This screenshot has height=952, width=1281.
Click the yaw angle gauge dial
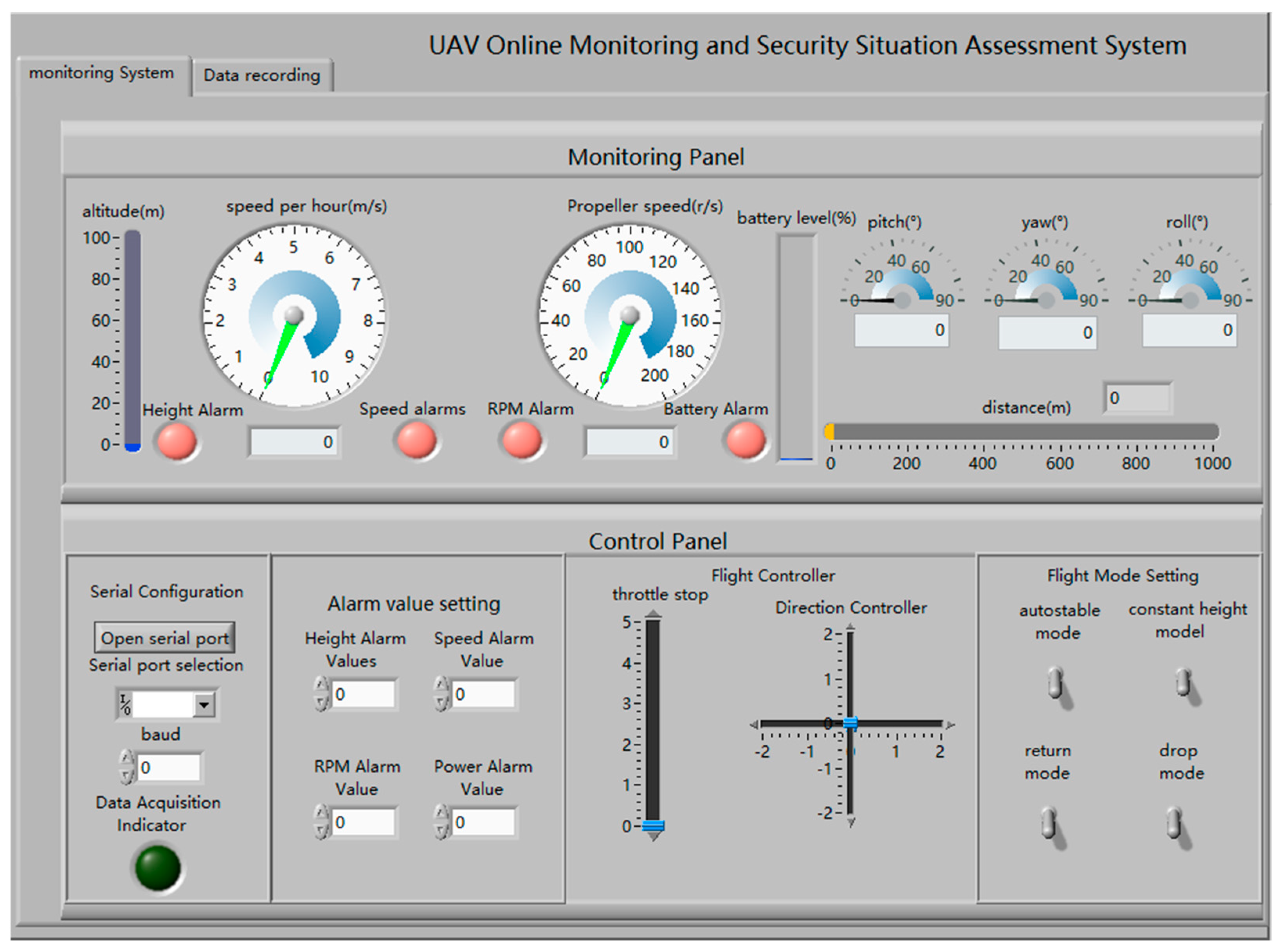[1046, 282]
